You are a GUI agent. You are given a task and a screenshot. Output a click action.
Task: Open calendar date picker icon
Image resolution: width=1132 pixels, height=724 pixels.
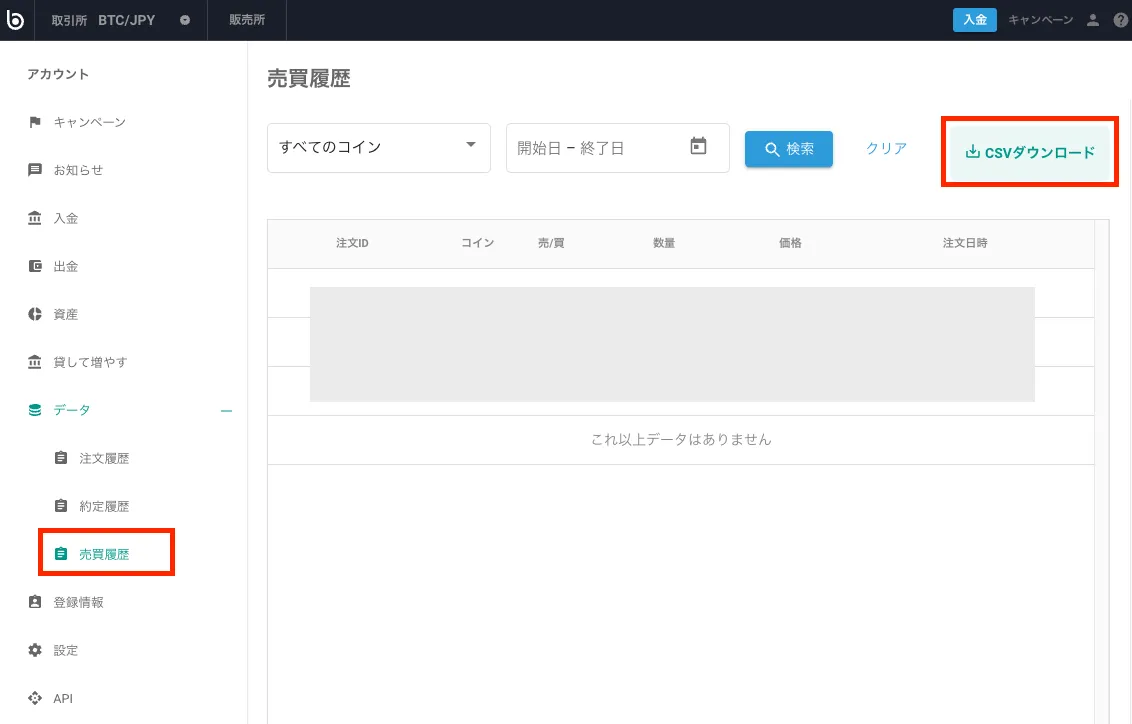point(698,147)
